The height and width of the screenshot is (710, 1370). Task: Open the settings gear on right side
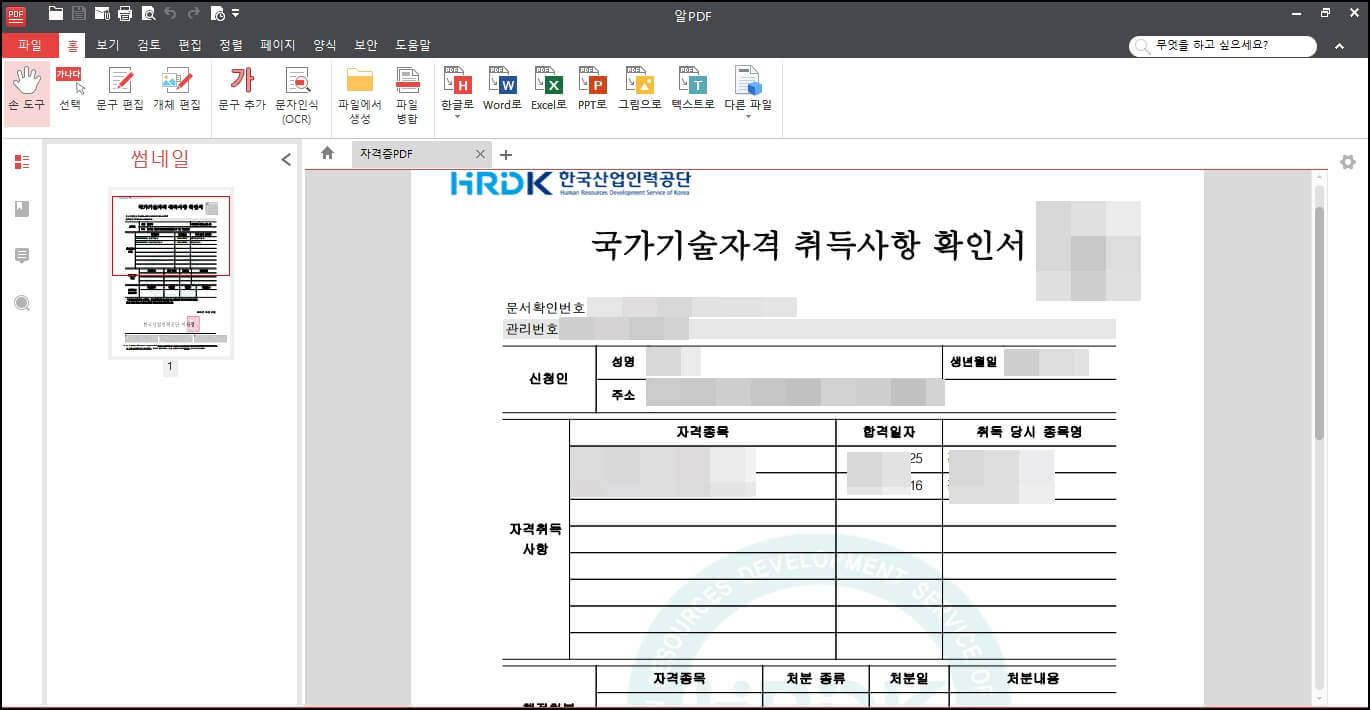[1348, 162]
